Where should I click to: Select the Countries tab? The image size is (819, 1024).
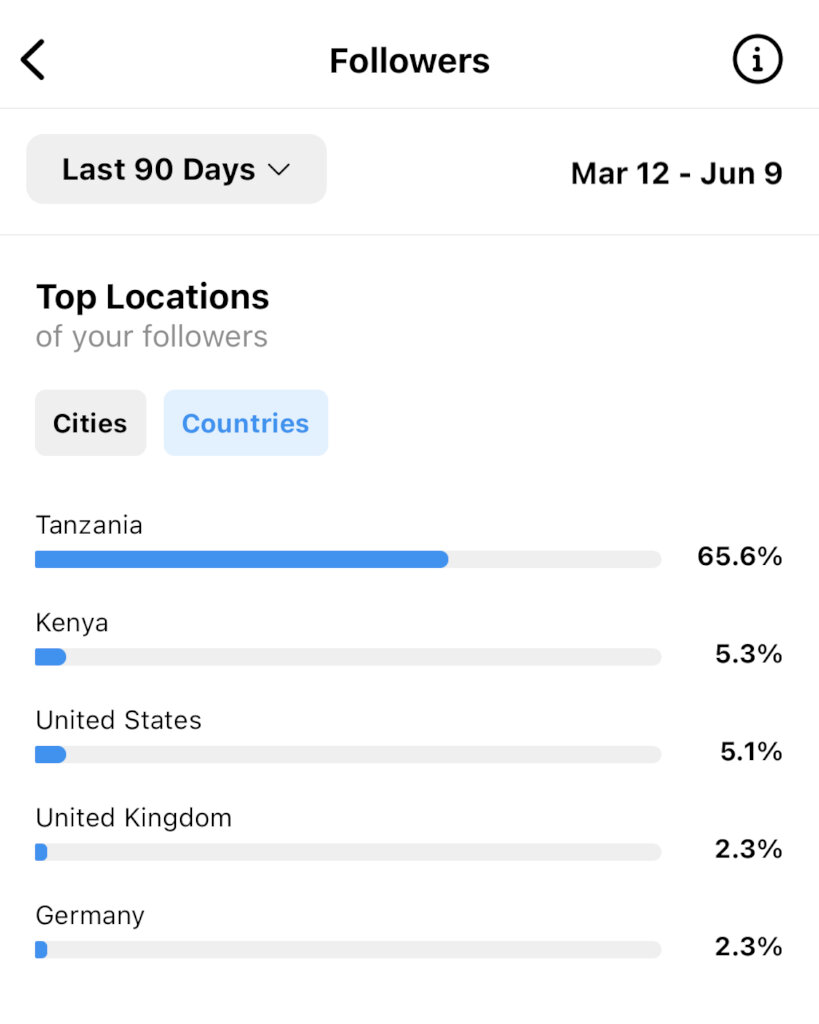pyautogui.click(x=245, y=423)
